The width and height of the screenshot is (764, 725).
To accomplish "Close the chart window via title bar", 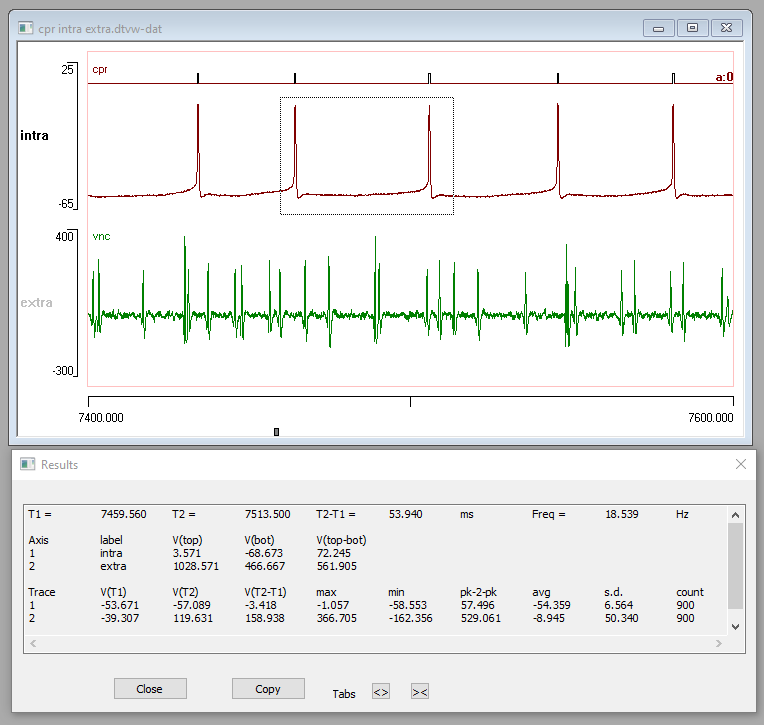I will point(727,28).
